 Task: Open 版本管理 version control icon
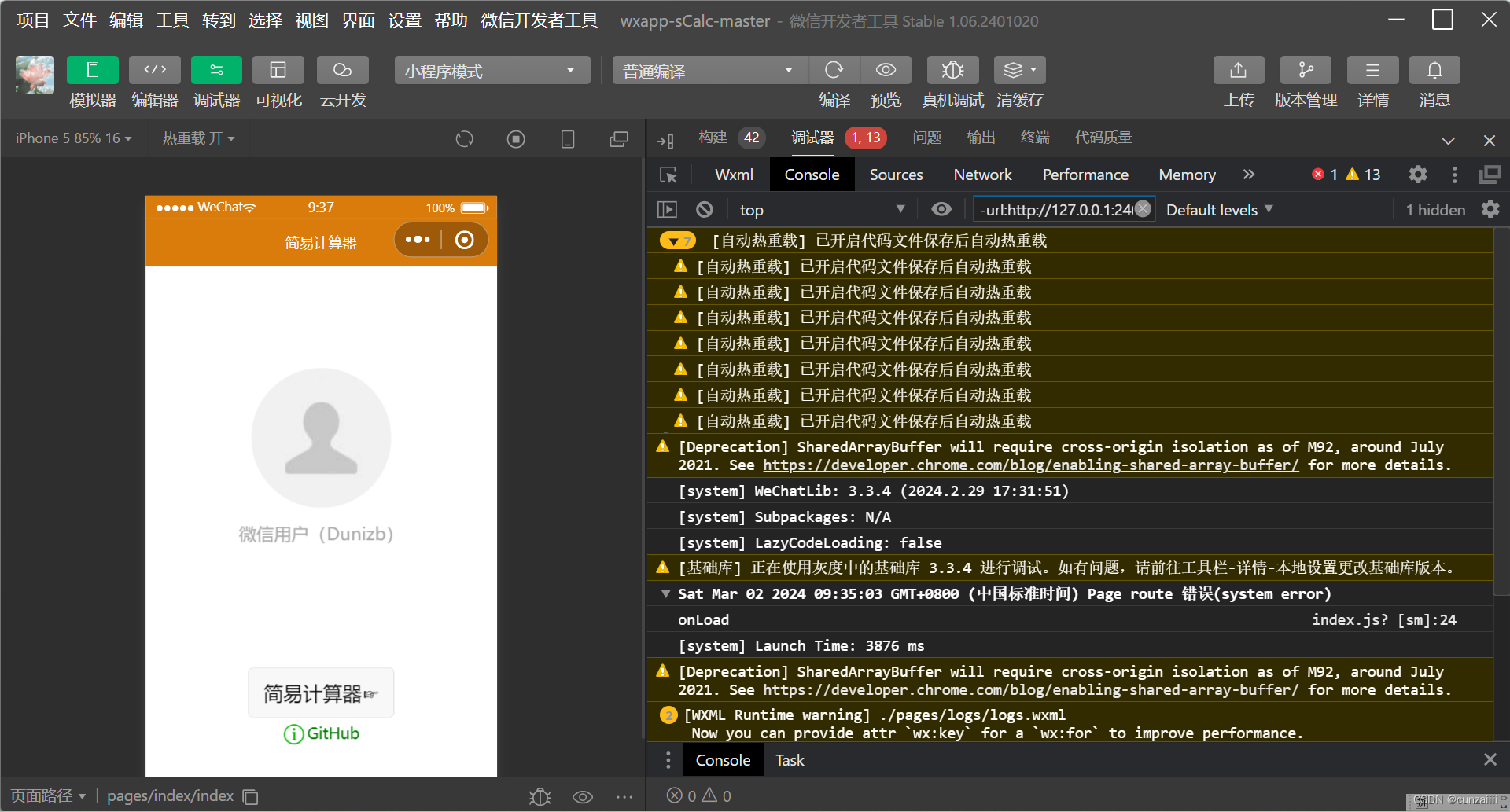coord(1306,70)
